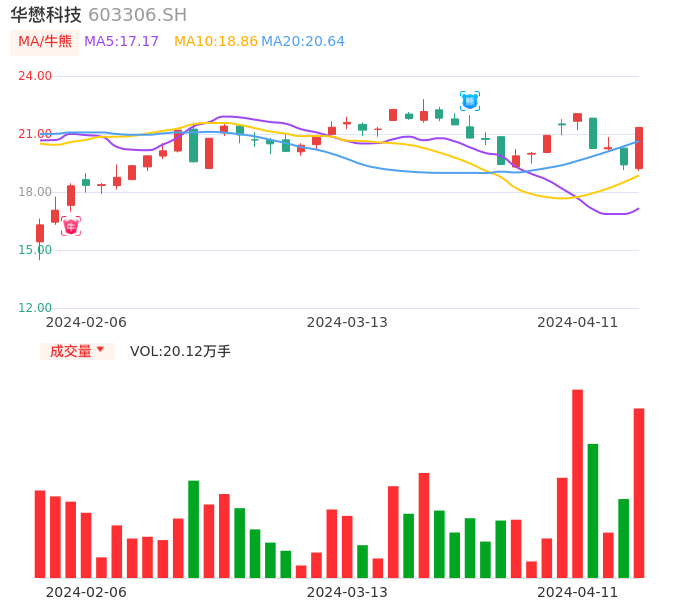The width and height of the screenshot is (686, 606).
Task: Select the MA/牛熊 indicator tab
Action: point(45,42)
